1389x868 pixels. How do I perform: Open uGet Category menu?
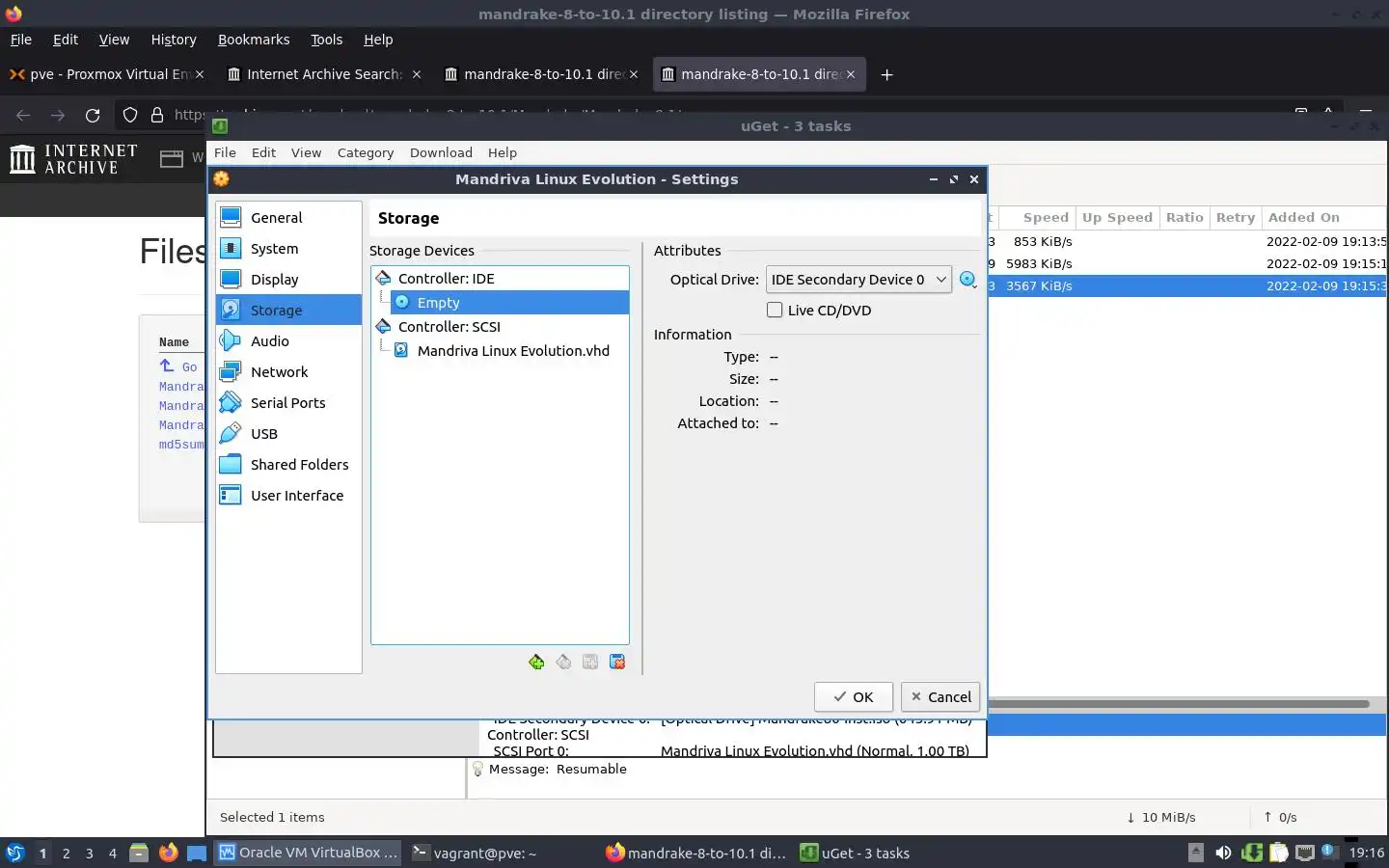(366, 152)
